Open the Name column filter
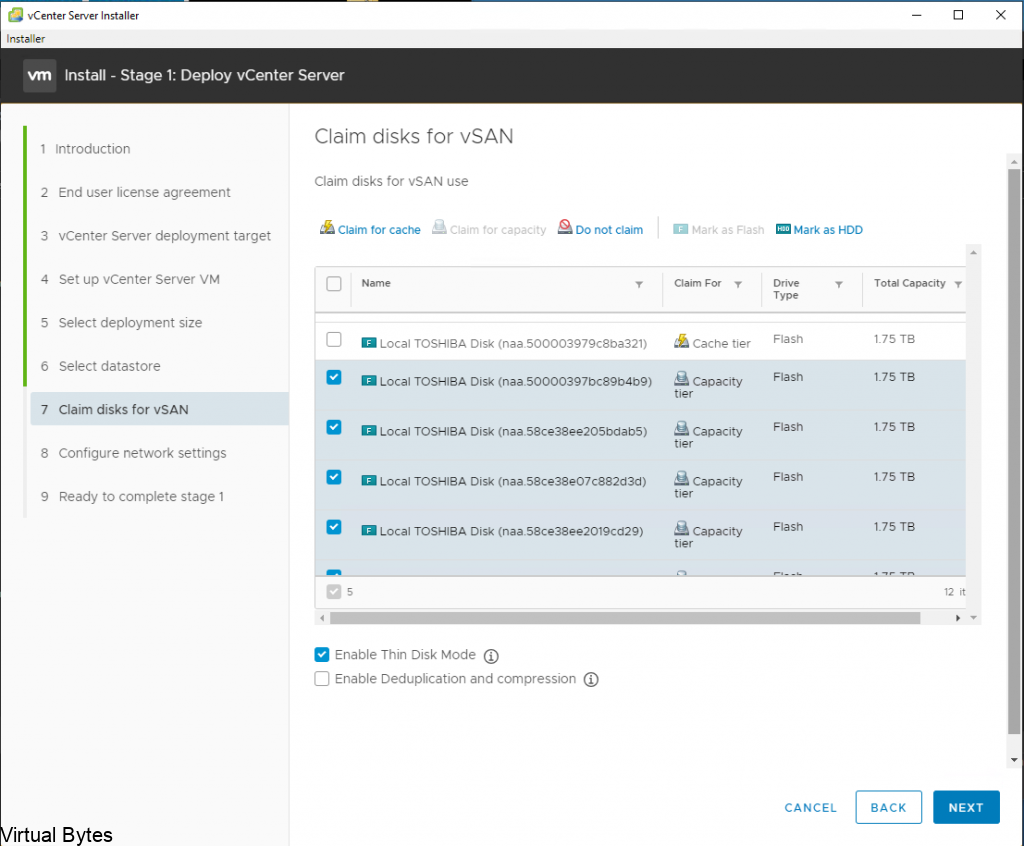The width and height of the screenshot is (1024, 846). pos(639,284)
